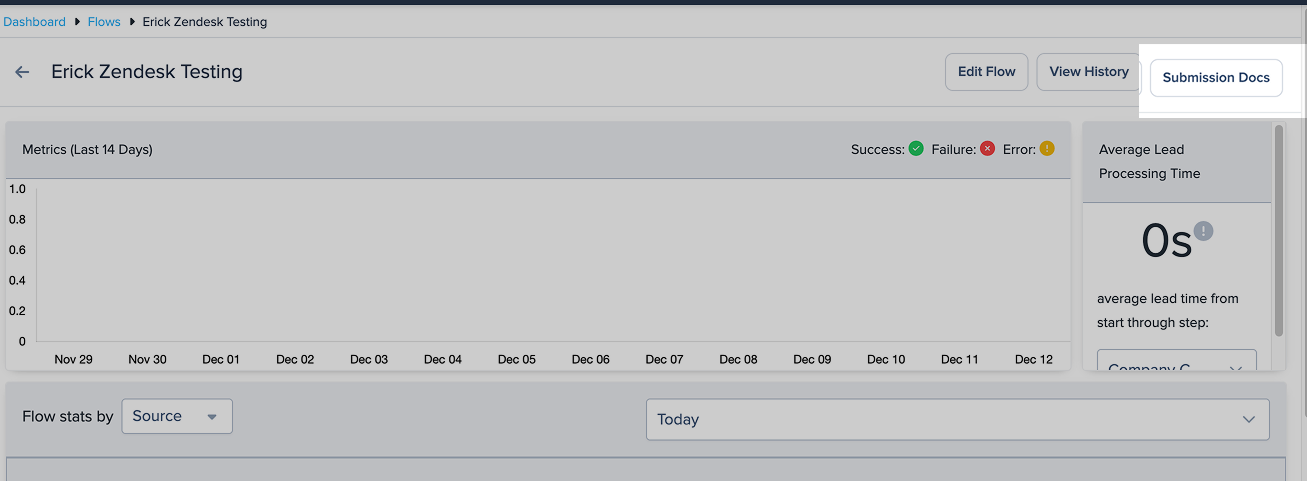
Task: Open Submission Docs
Action: [1216, 78]
